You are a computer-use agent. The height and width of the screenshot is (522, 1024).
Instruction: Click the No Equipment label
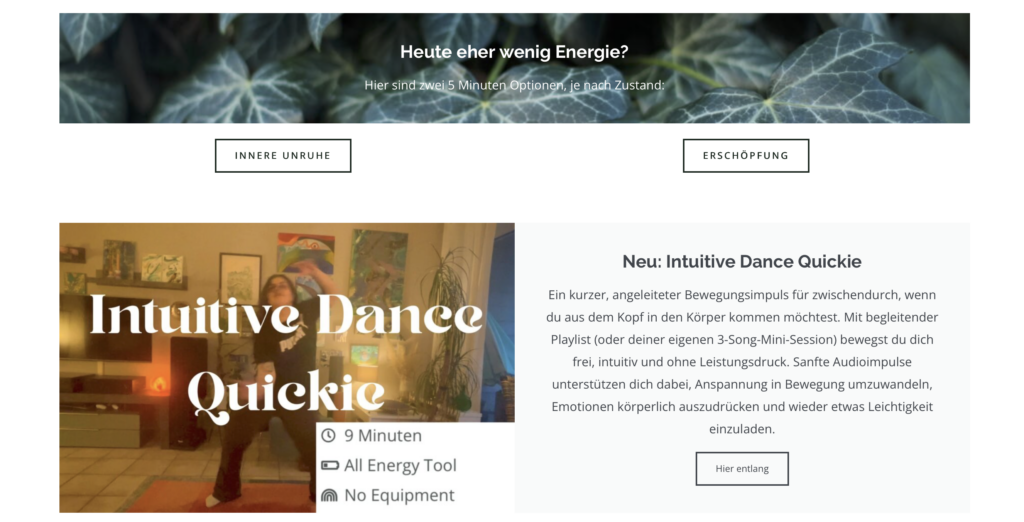pyautogui.click(x=399, y=495)
